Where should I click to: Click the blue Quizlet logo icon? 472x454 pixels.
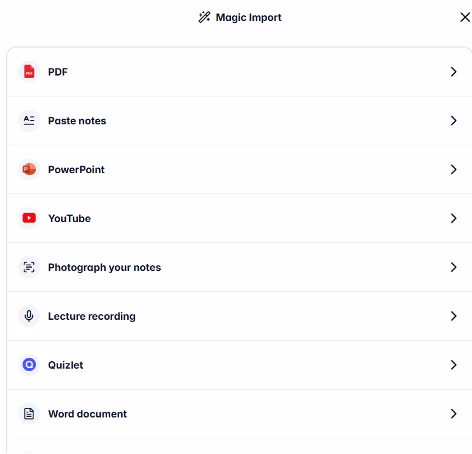coord(29,365)
